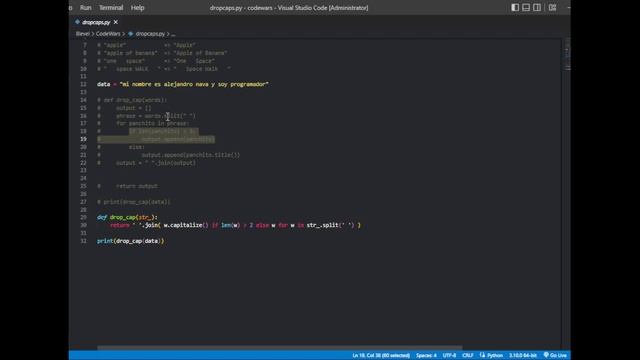
Task: Click the file icon on dropcaps.py tab
Action: tap(78, 22)
